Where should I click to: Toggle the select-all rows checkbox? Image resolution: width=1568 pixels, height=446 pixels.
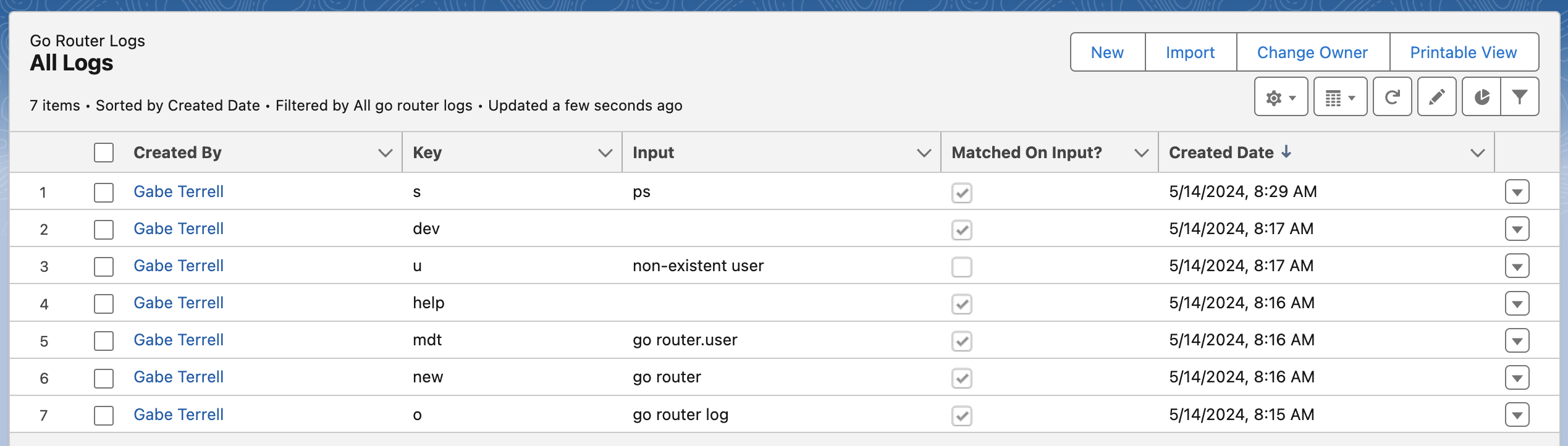[104, 153]
